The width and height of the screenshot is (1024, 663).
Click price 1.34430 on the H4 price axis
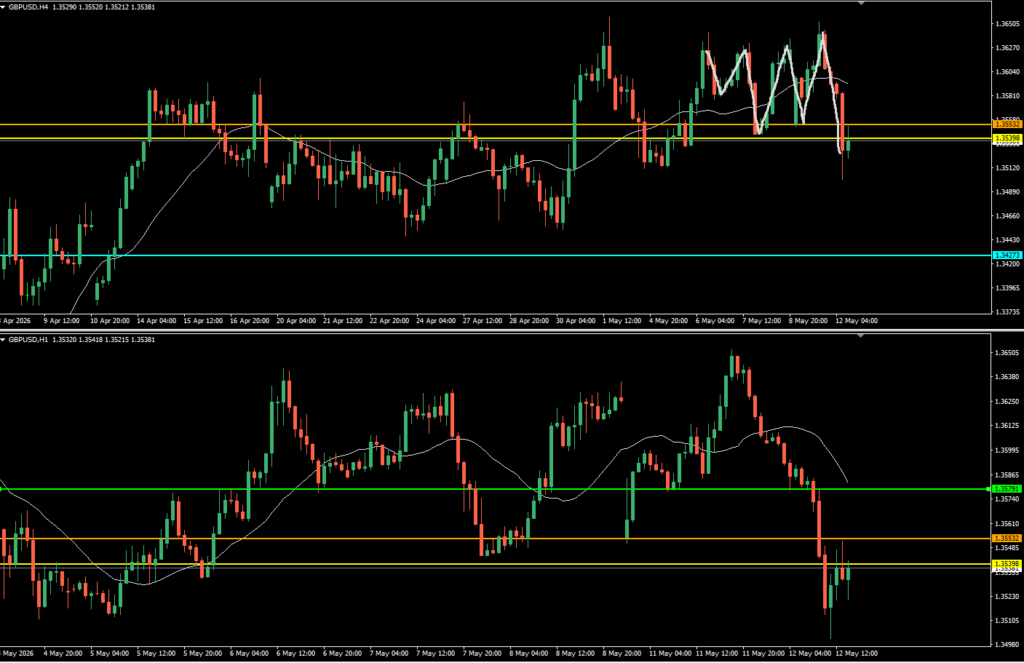[1007, 240]
